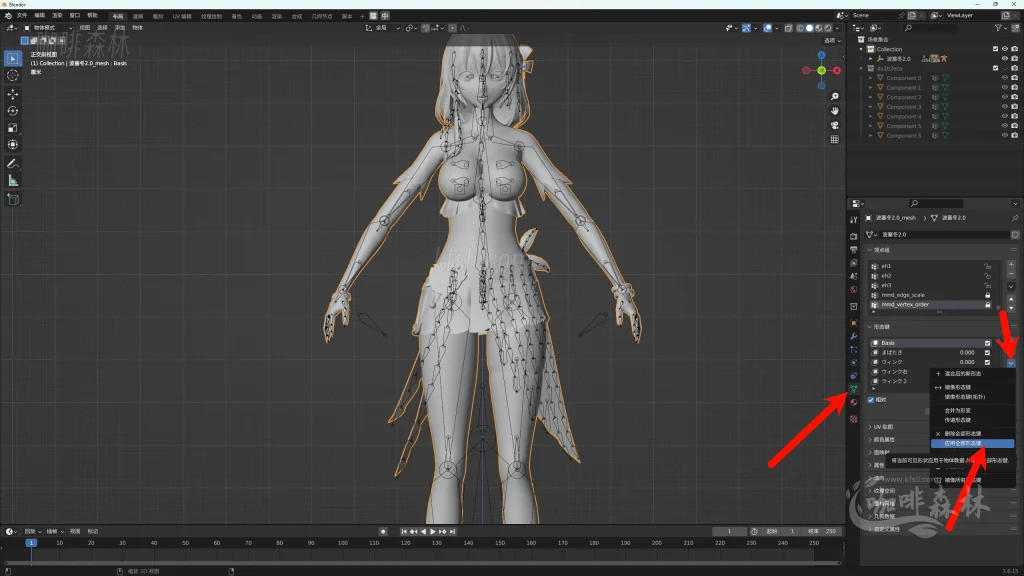The image size is (1024, 576).
Task: Toggle the ウィンク shape key checkbox
Action: coord(987,362)
